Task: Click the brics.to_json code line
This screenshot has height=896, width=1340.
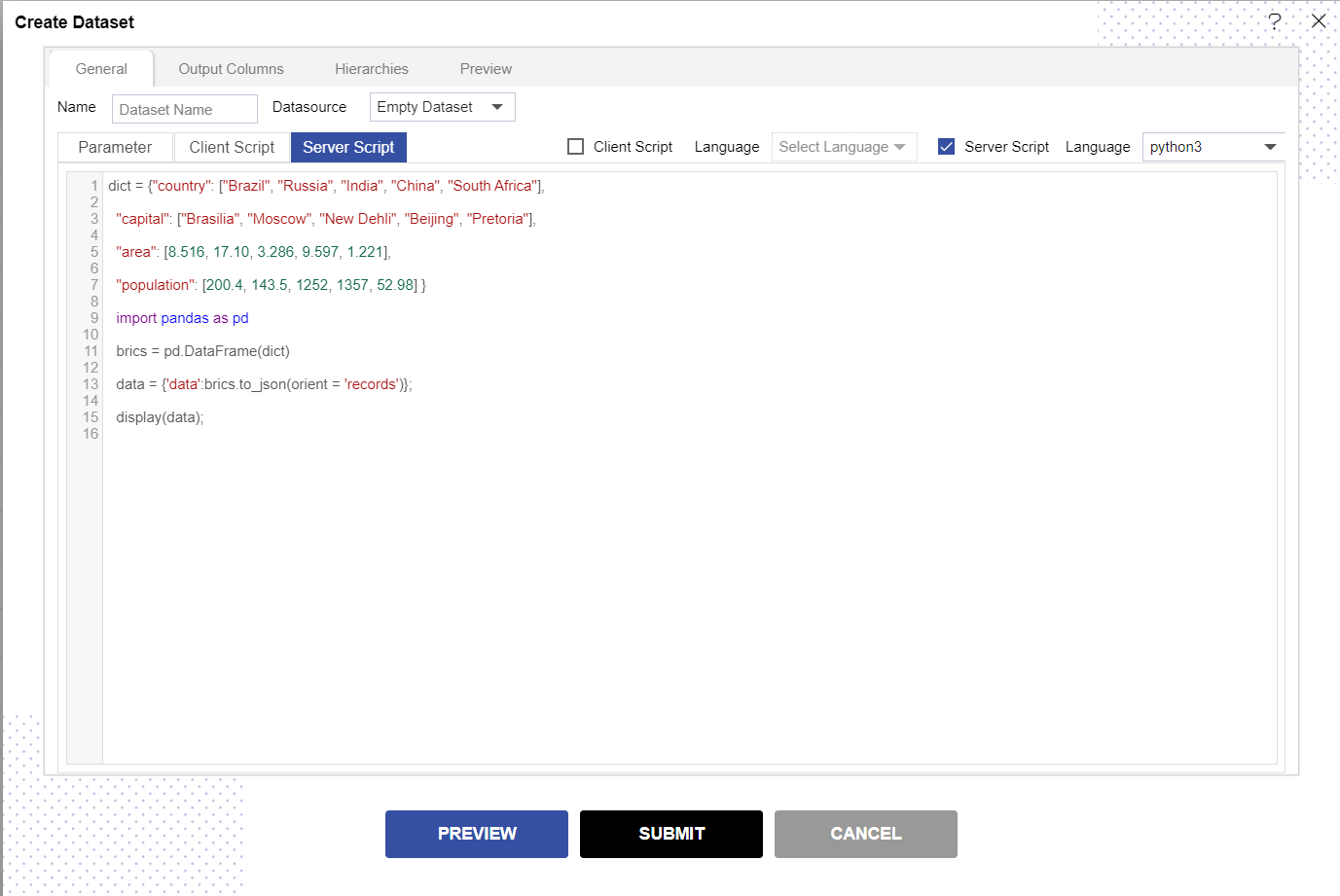Action: click(264, 384)
